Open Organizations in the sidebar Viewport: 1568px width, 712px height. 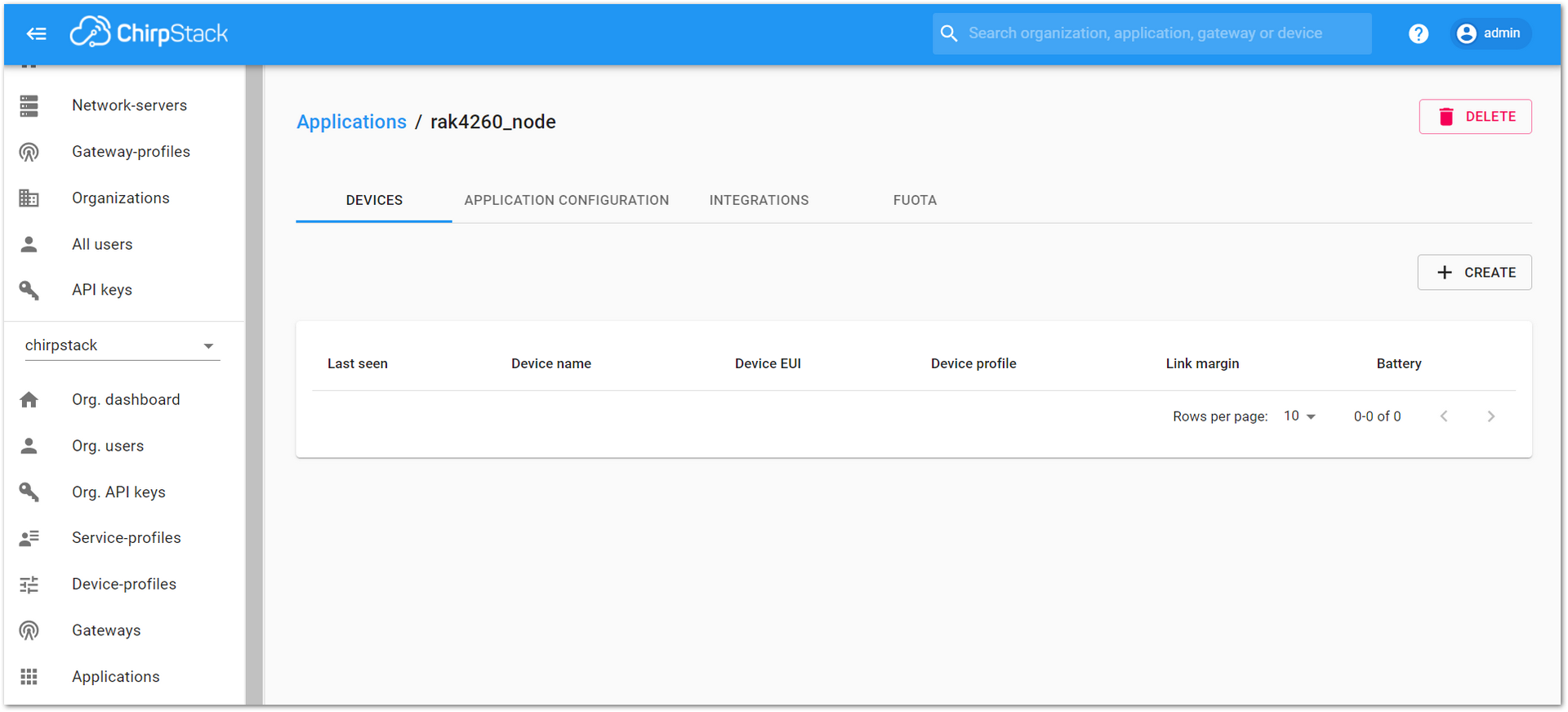(121, 198)
